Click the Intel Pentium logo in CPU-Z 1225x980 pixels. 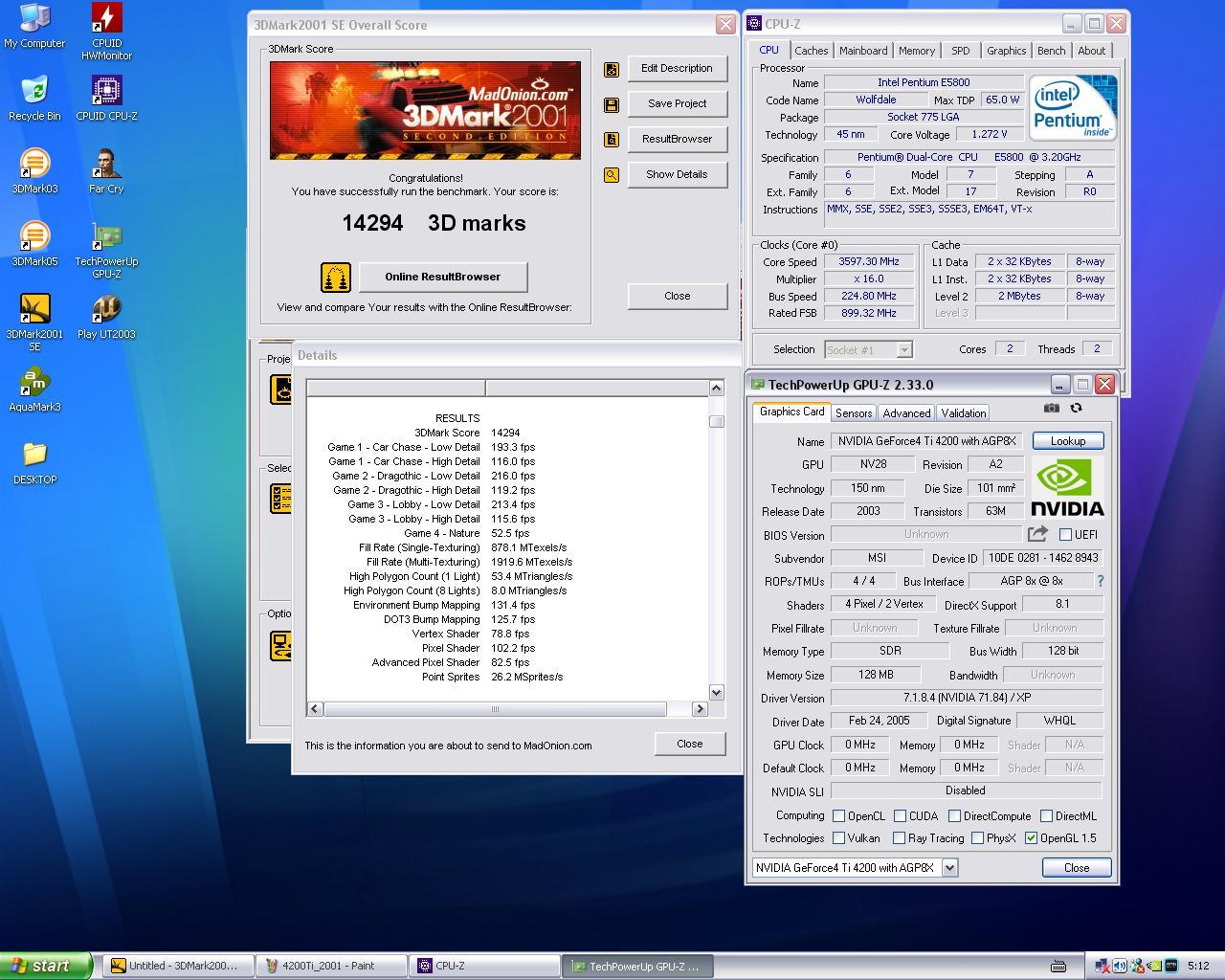coord(1073,107)
